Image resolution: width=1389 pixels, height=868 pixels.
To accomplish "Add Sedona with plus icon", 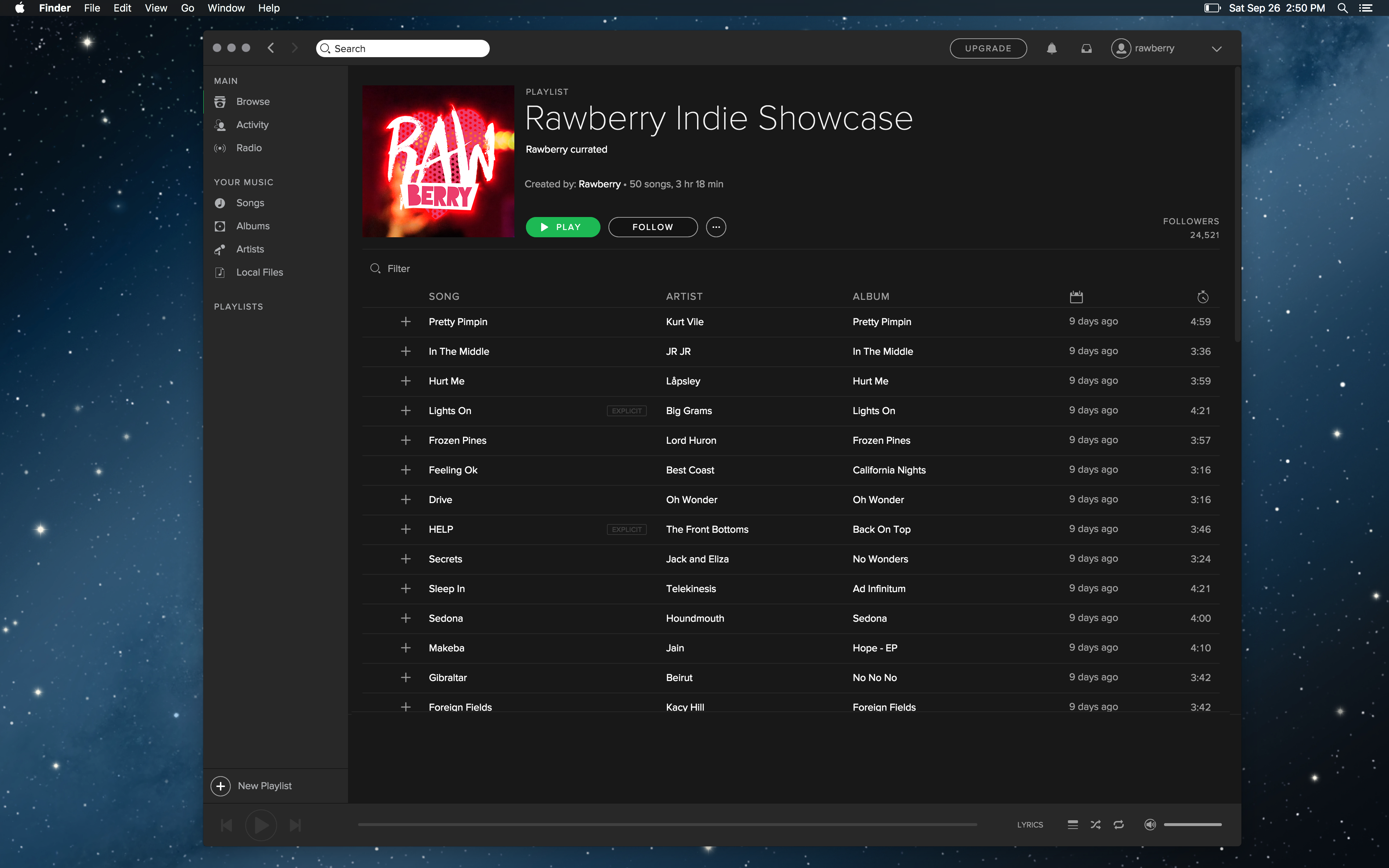I will [x=406, y=618].
